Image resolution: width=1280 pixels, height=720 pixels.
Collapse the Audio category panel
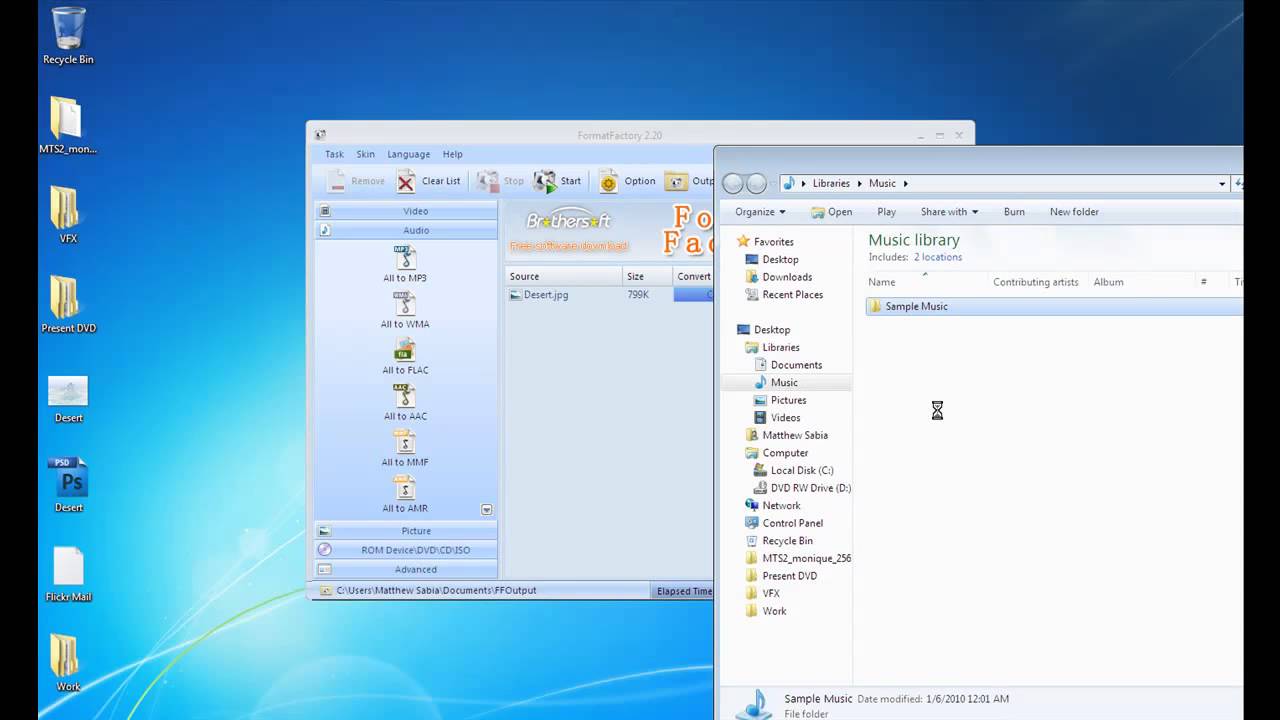(x=407, y=230)
